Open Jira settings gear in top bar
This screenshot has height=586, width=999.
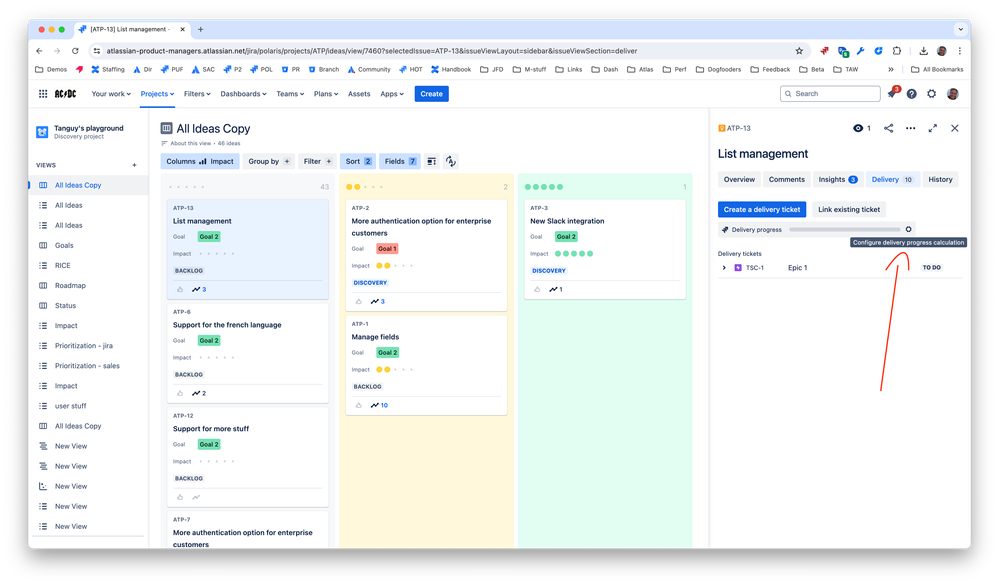coord(931,94)
